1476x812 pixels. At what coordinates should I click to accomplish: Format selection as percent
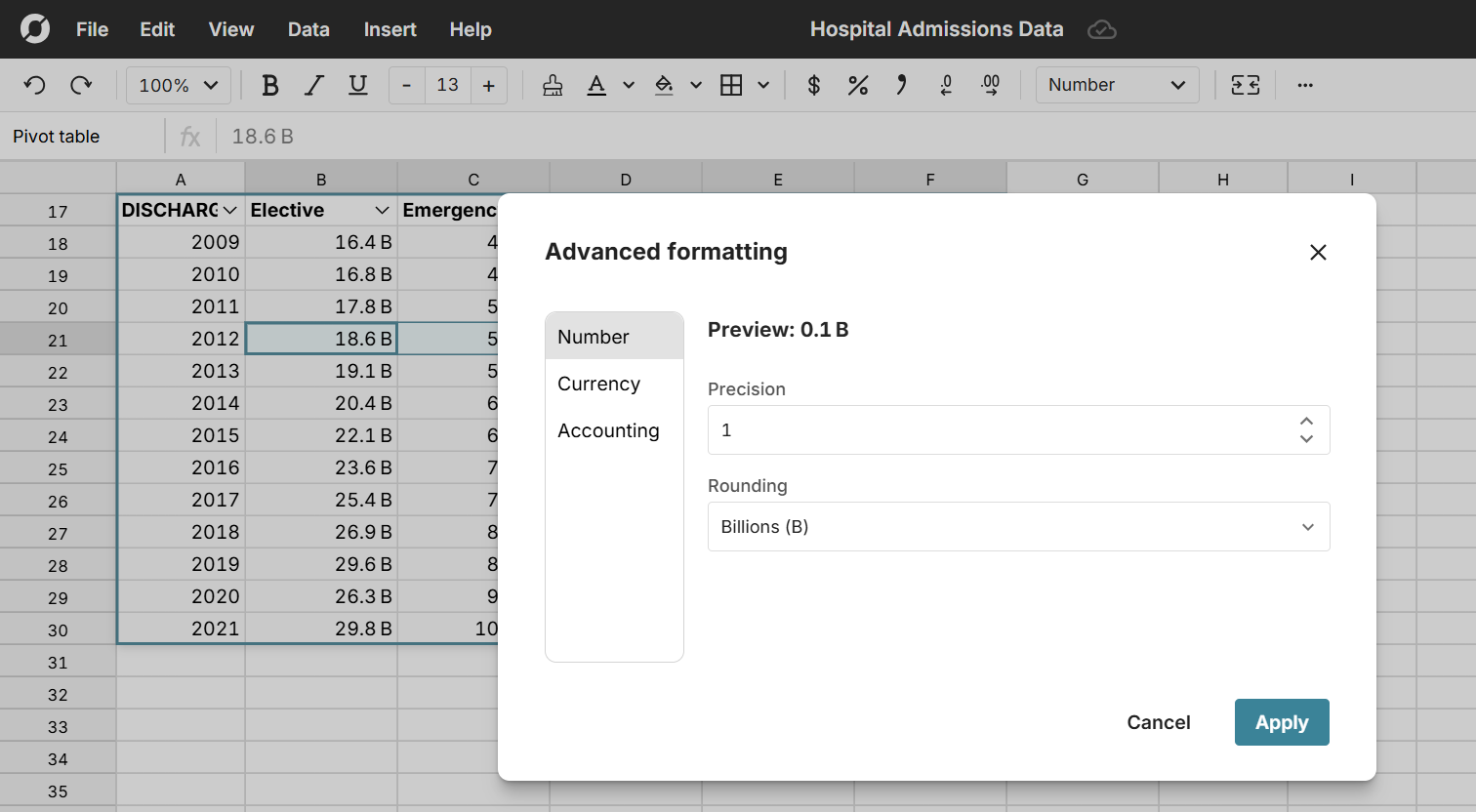(x=858, y=86)
